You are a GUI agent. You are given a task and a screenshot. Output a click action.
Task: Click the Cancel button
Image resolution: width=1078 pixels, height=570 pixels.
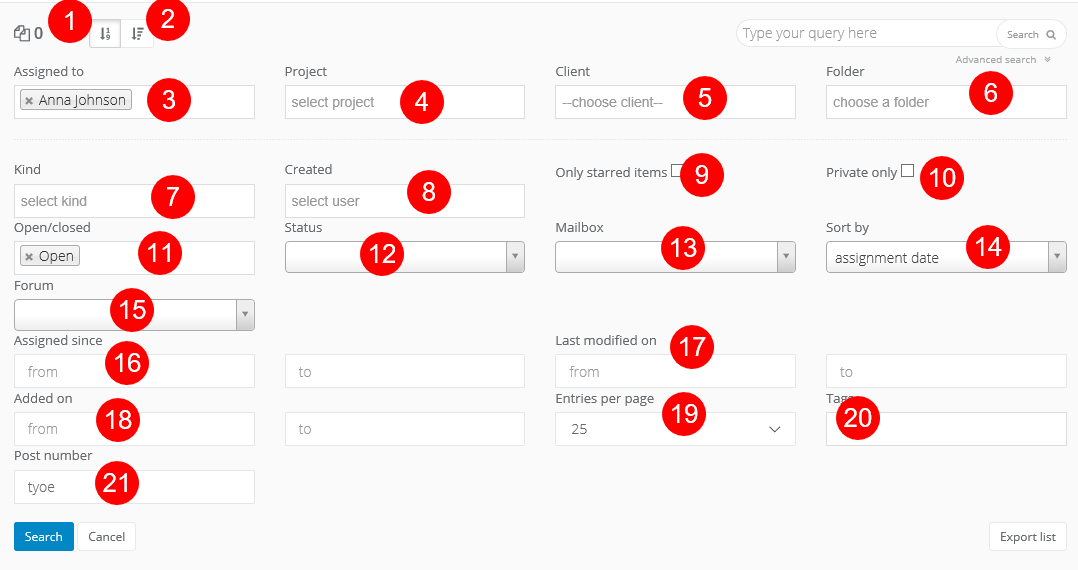[106, 537]
